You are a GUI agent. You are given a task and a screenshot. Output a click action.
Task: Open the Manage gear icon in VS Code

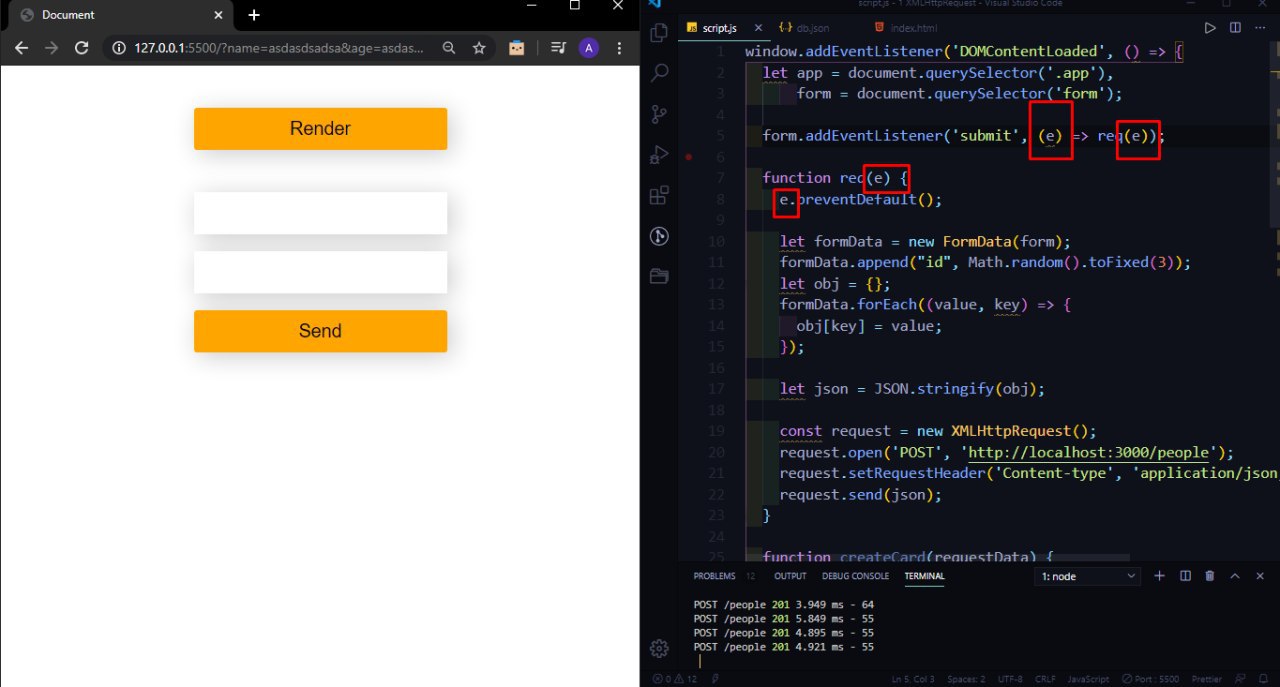point(659,648)
